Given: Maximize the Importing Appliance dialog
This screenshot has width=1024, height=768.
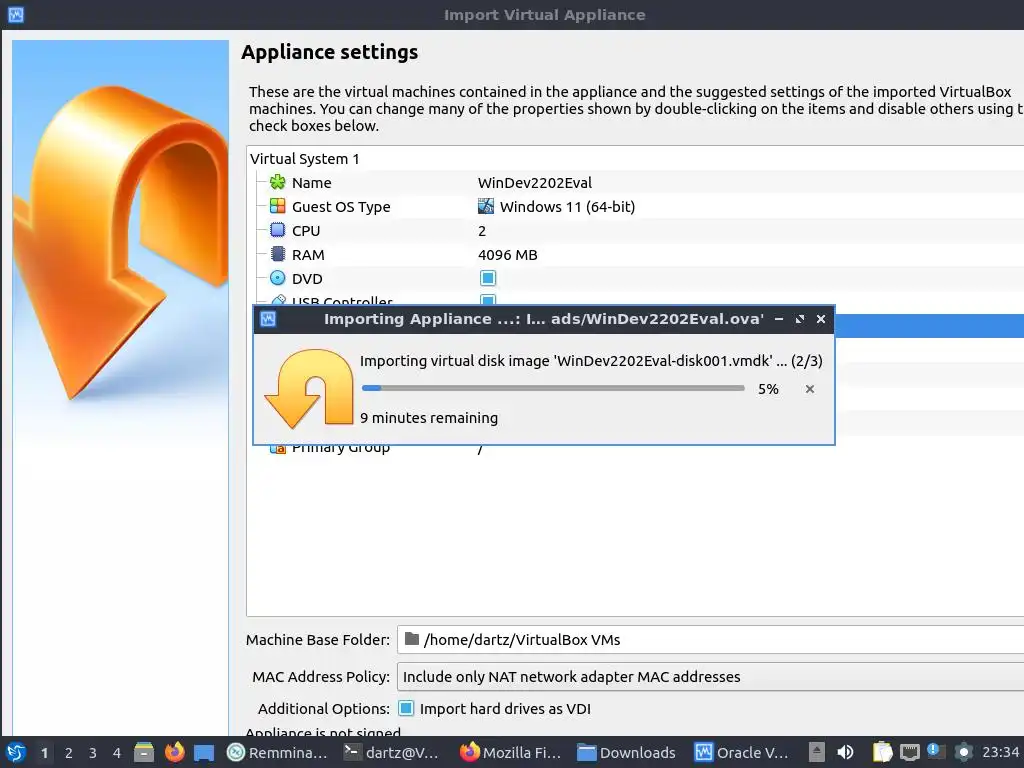Looking at the screenshot, I should (x=799, y=319).
